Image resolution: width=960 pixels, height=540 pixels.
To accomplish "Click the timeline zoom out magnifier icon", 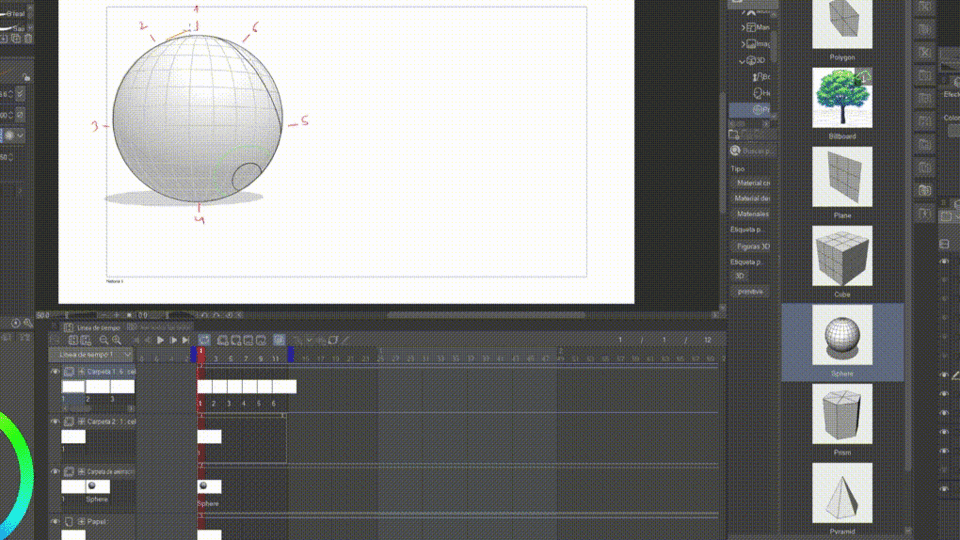I will pos(103,341).
